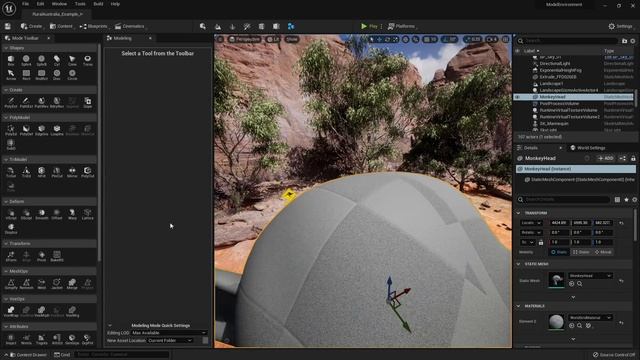The image size is (640, 360).
Task: Select the VoxWrap VoxOps tool
Action: click(x=11, y=312)
